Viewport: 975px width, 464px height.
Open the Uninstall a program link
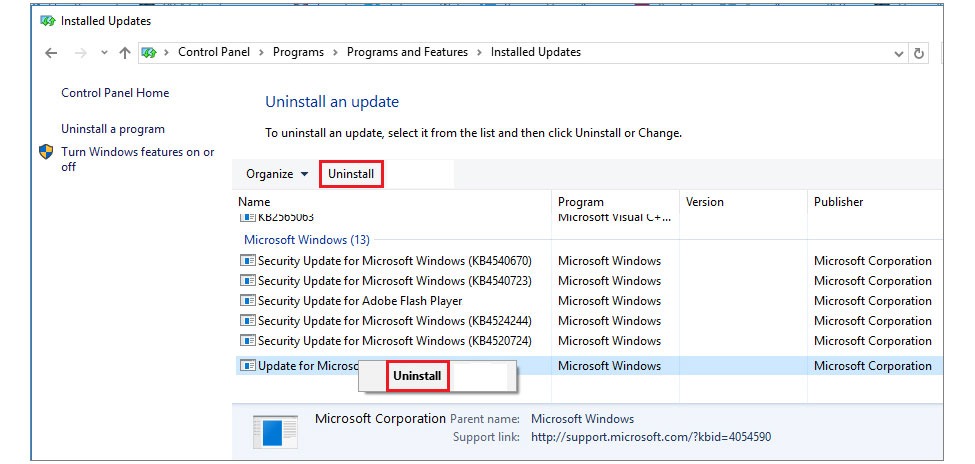113,129
